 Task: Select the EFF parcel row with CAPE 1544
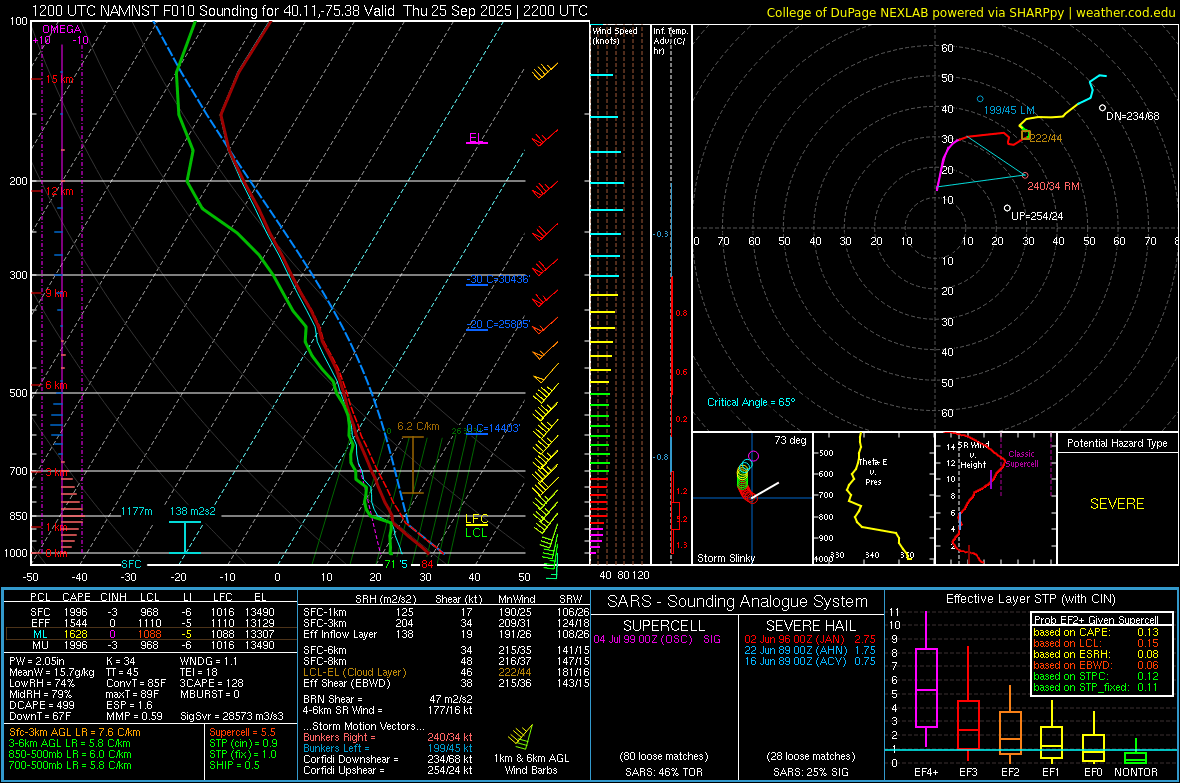tap(151, 623)
